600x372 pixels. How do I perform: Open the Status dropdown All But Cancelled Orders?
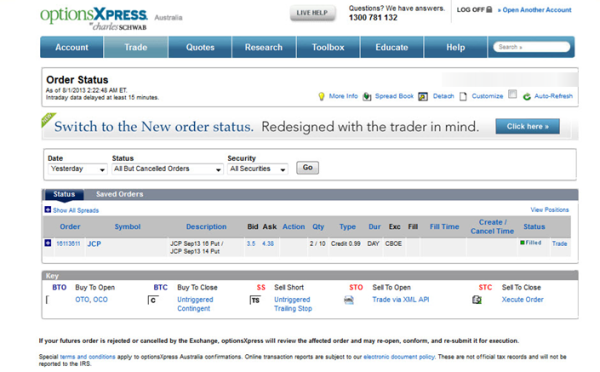(167, 169)
